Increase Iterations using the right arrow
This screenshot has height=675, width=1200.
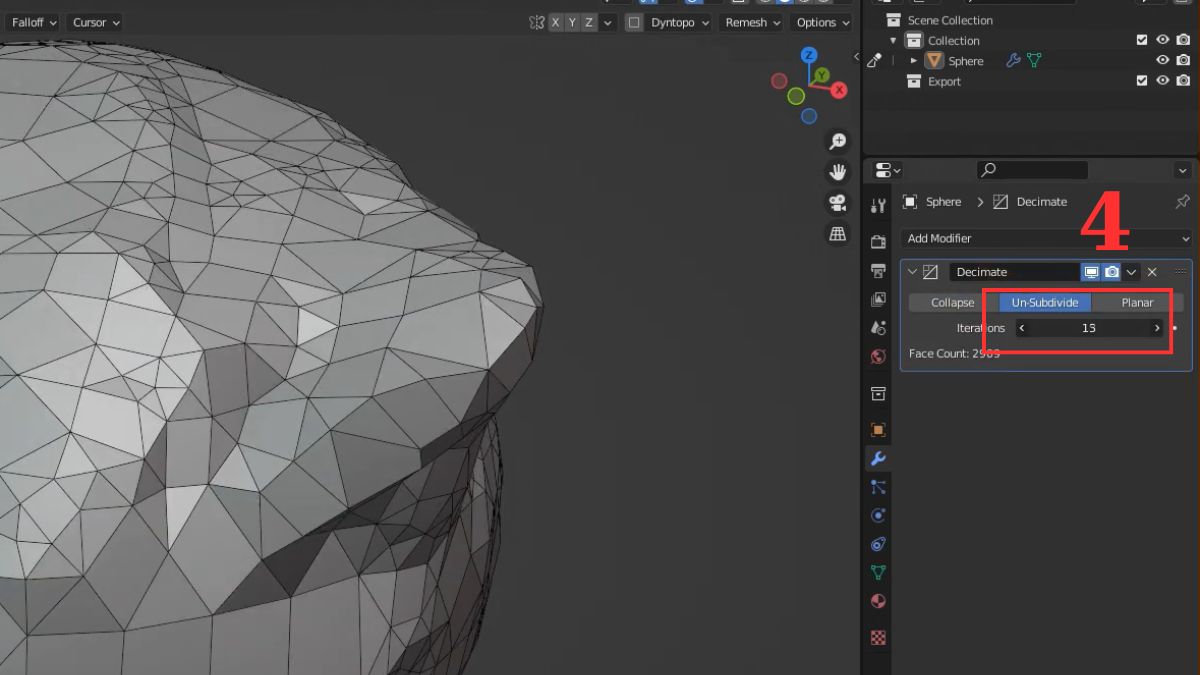(1157, 328)
